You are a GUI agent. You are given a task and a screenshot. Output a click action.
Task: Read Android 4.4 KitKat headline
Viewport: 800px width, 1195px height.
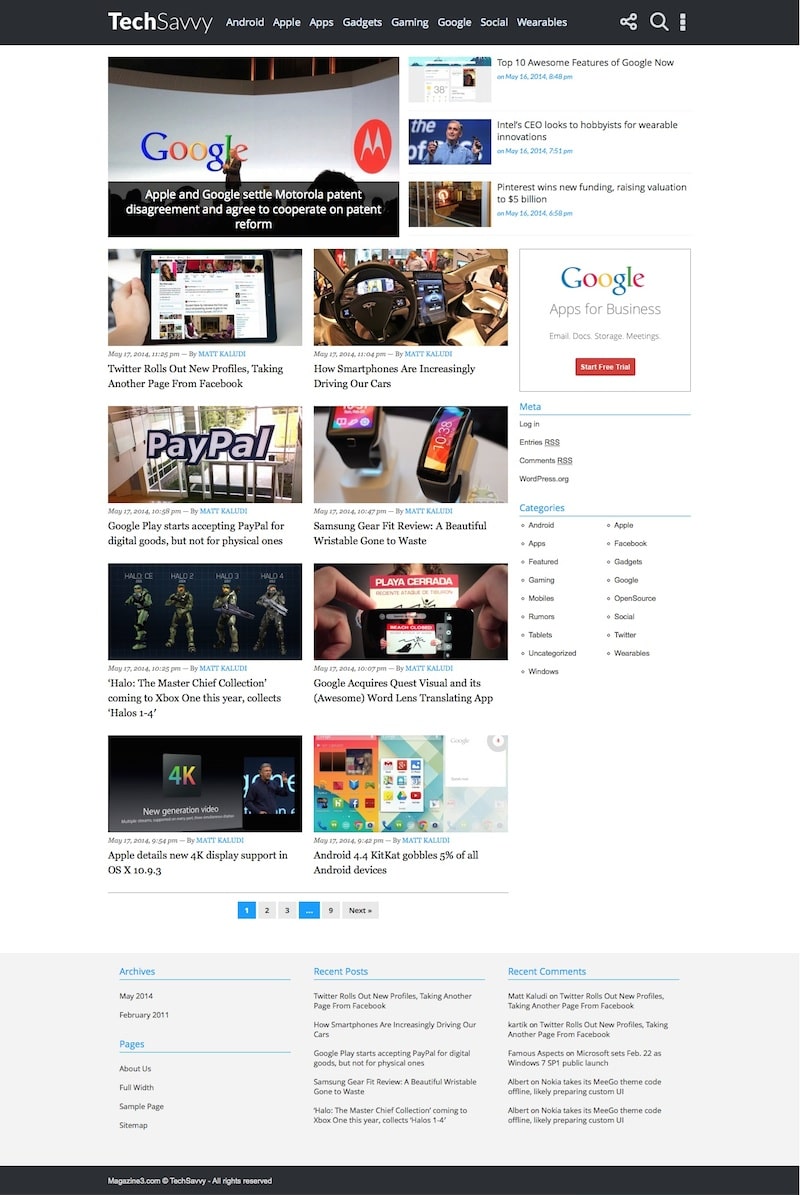[396, 862]
